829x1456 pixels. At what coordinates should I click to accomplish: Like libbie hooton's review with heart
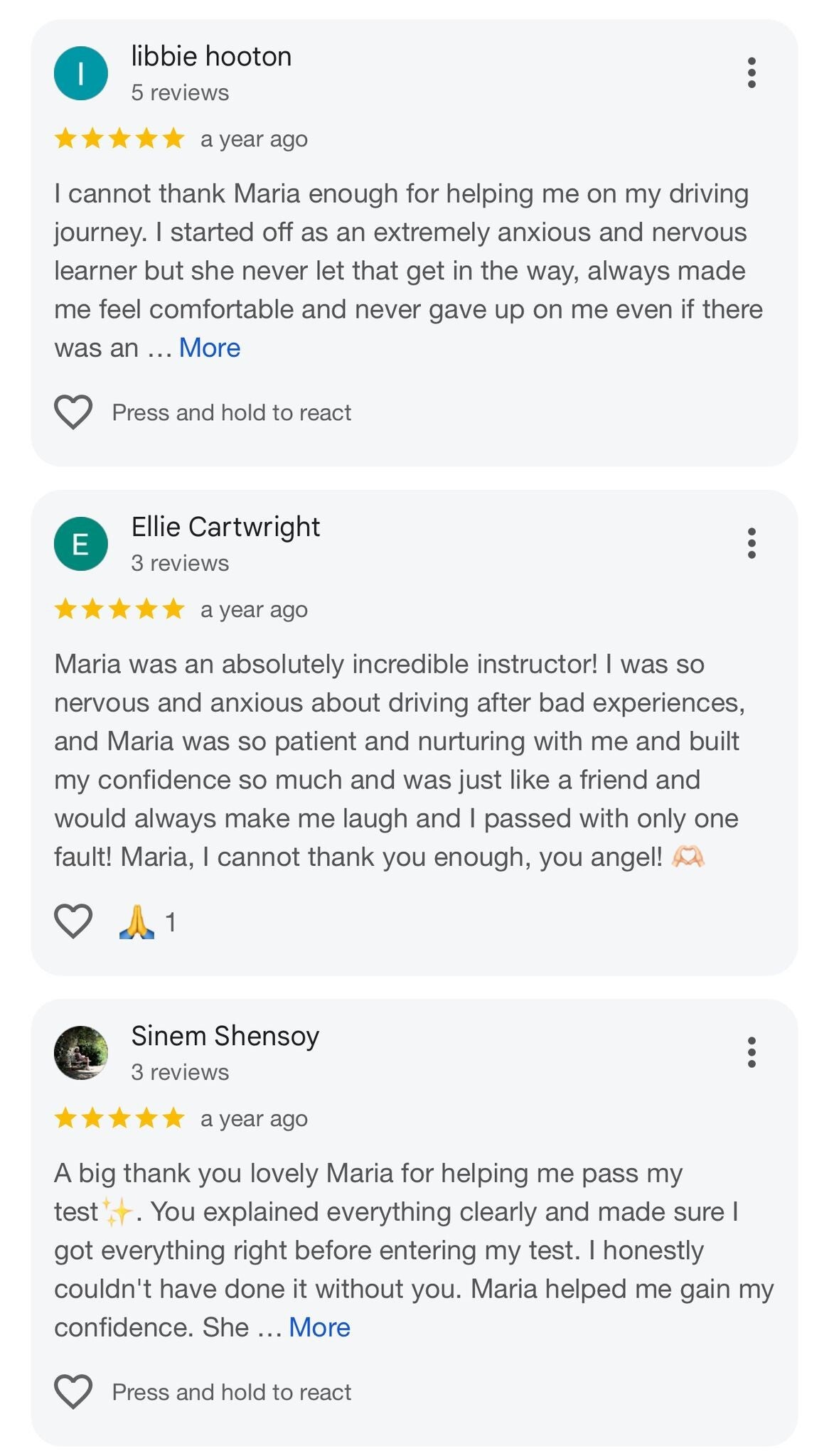(73, 412)
